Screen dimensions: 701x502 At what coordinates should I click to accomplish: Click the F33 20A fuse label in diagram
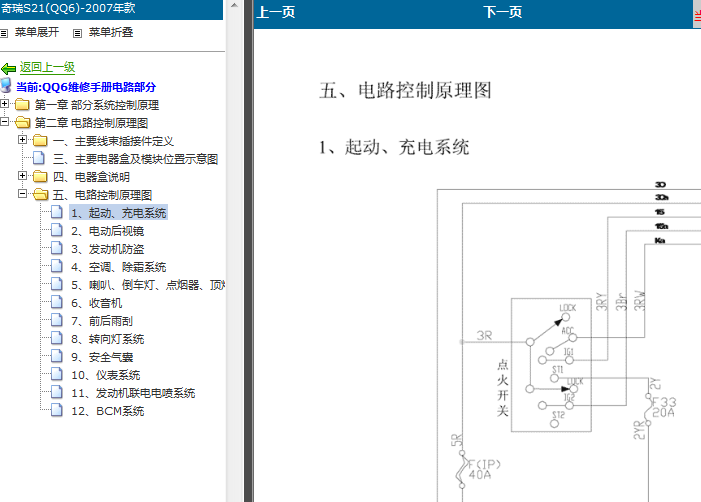click(664, 407)
